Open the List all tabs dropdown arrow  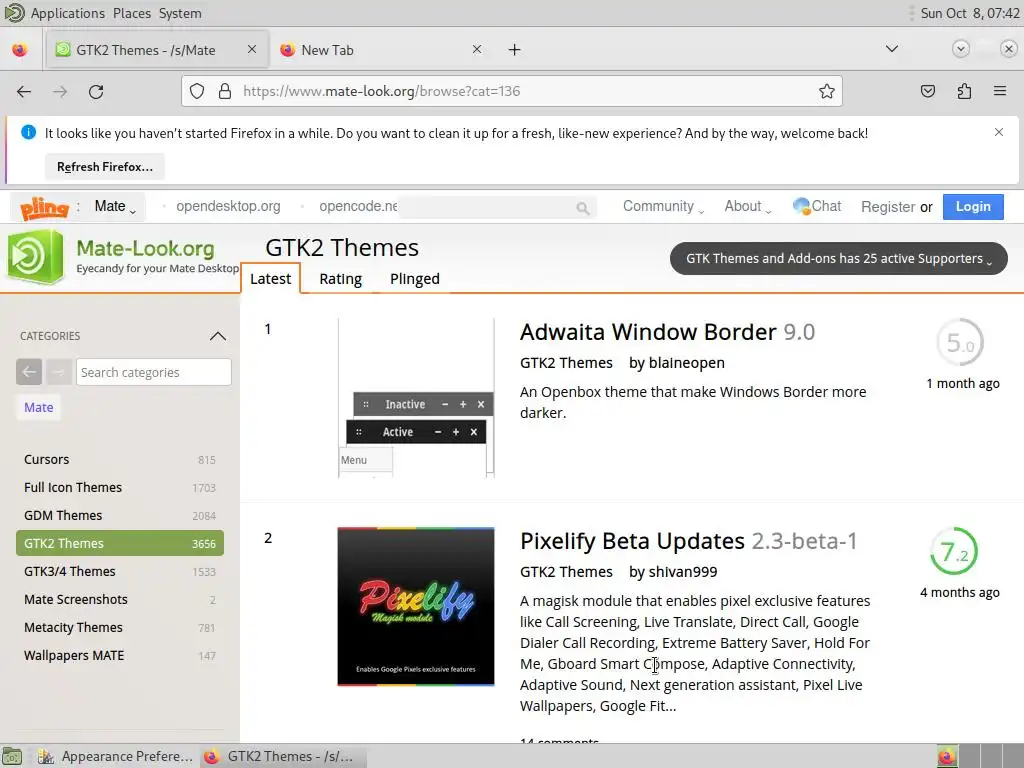[x=891, y=49]
